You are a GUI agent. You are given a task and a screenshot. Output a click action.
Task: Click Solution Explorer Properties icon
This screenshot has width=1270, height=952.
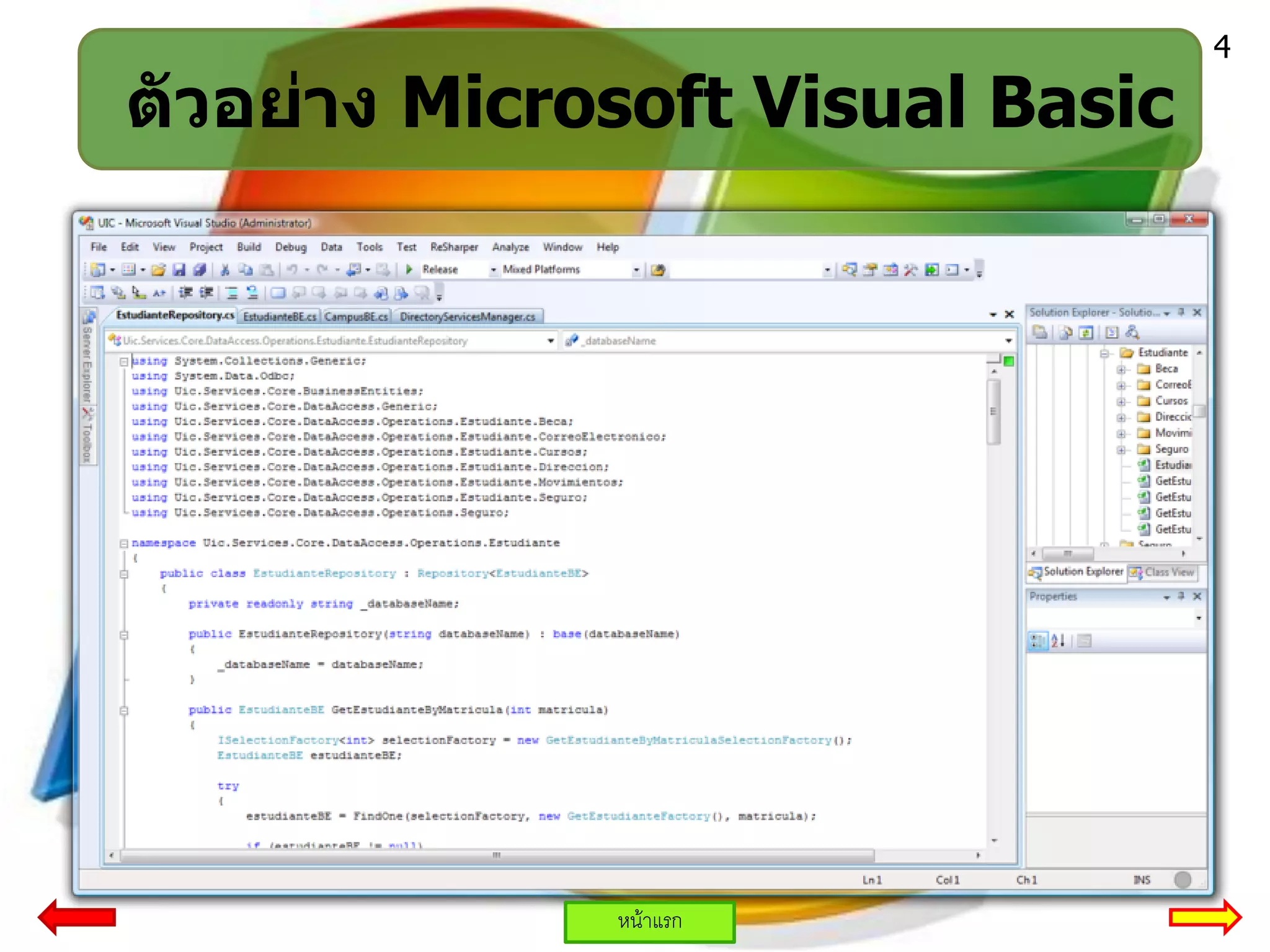click(1040, 333)
